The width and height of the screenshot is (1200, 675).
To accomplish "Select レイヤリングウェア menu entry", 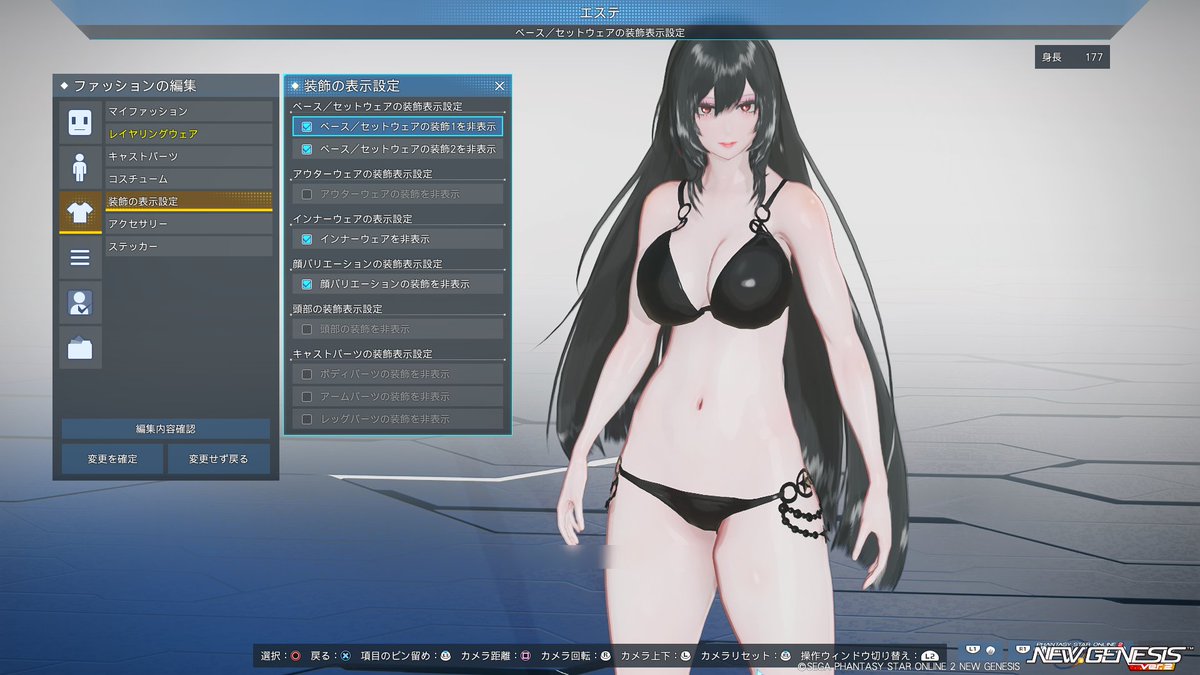I will point(188,134).
